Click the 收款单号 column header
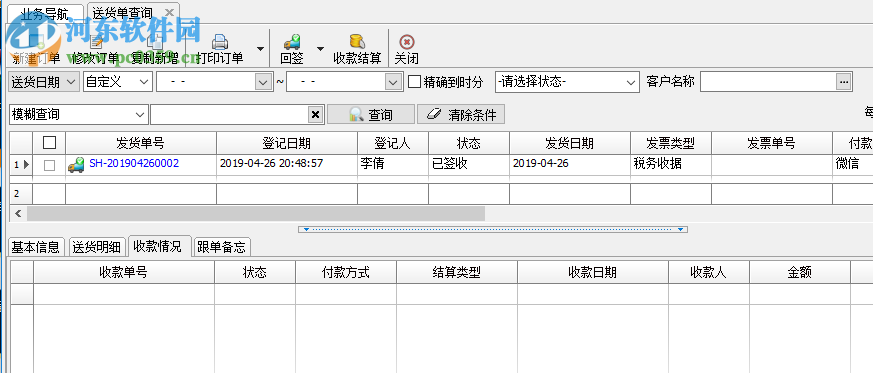This screenshot has width=873, height=373. pyautogui.click(x=124, y=272)
